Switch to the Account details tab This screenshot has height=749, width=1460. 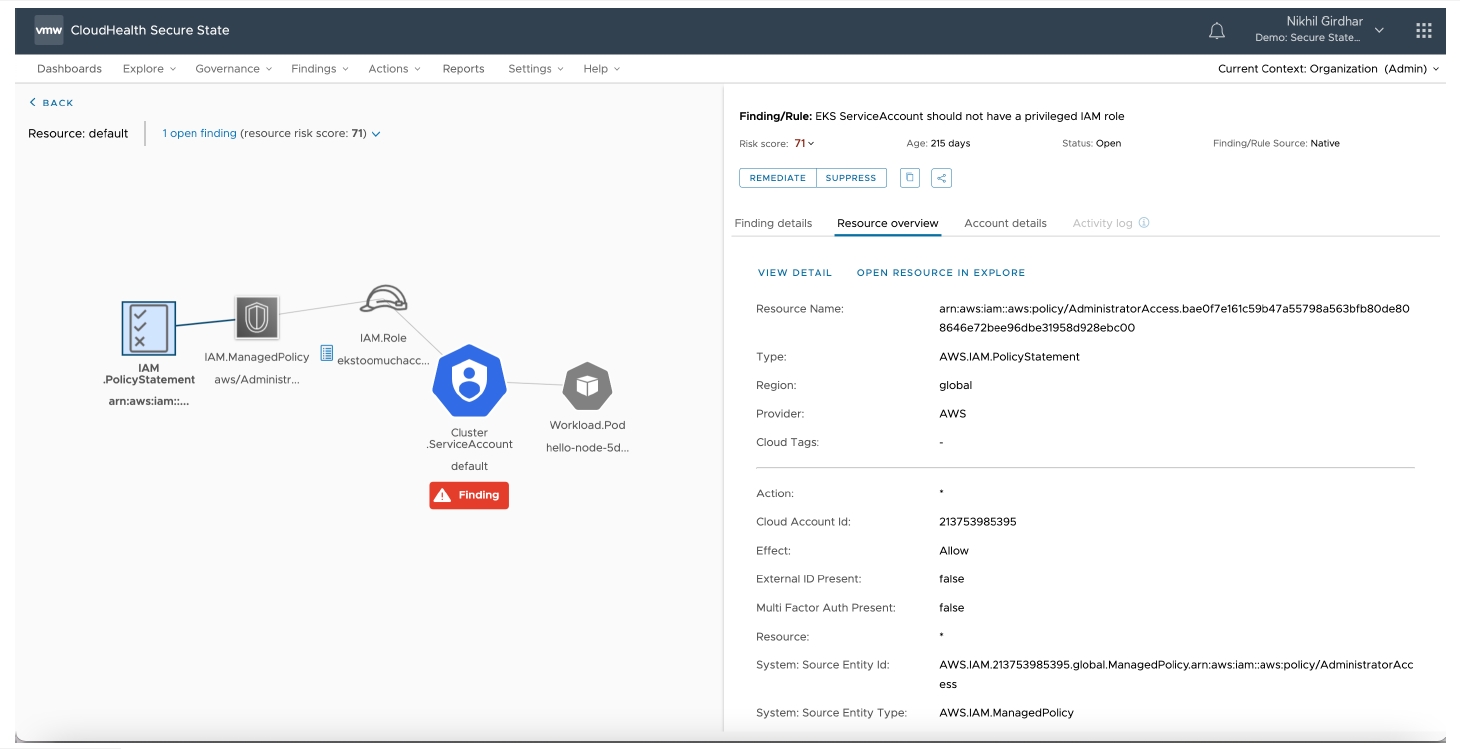click(1005, 223)
